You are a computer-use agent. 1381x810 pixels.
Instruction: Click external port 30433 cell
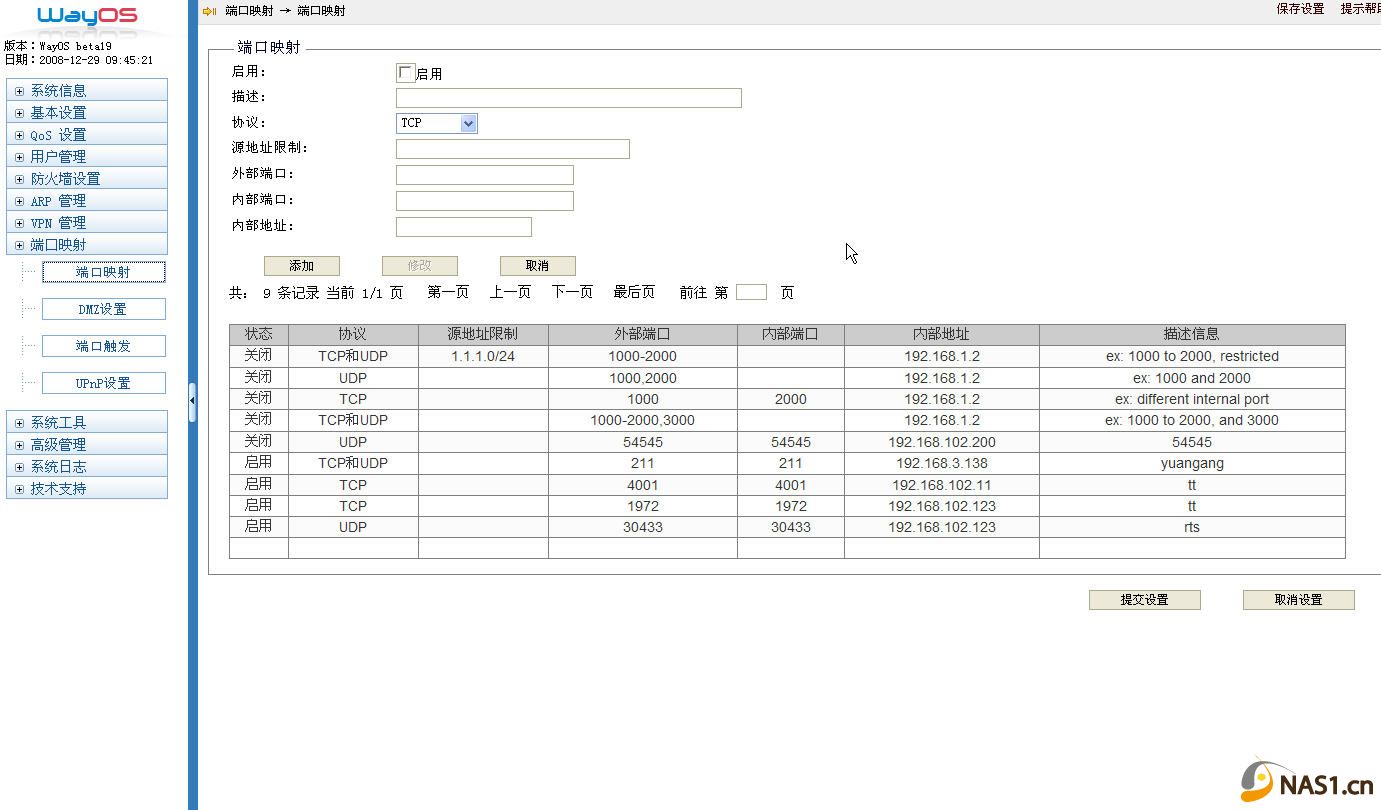tap(643, 527)
